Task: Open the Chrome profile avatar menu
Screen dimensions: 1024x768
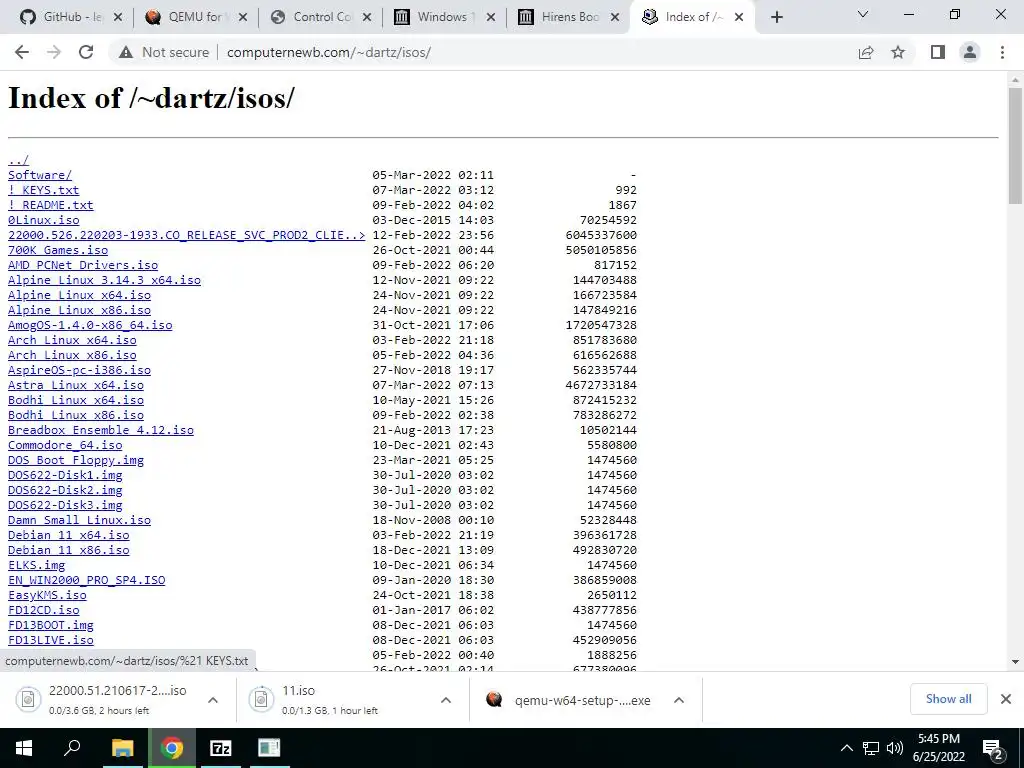Action: coord(970,52)
